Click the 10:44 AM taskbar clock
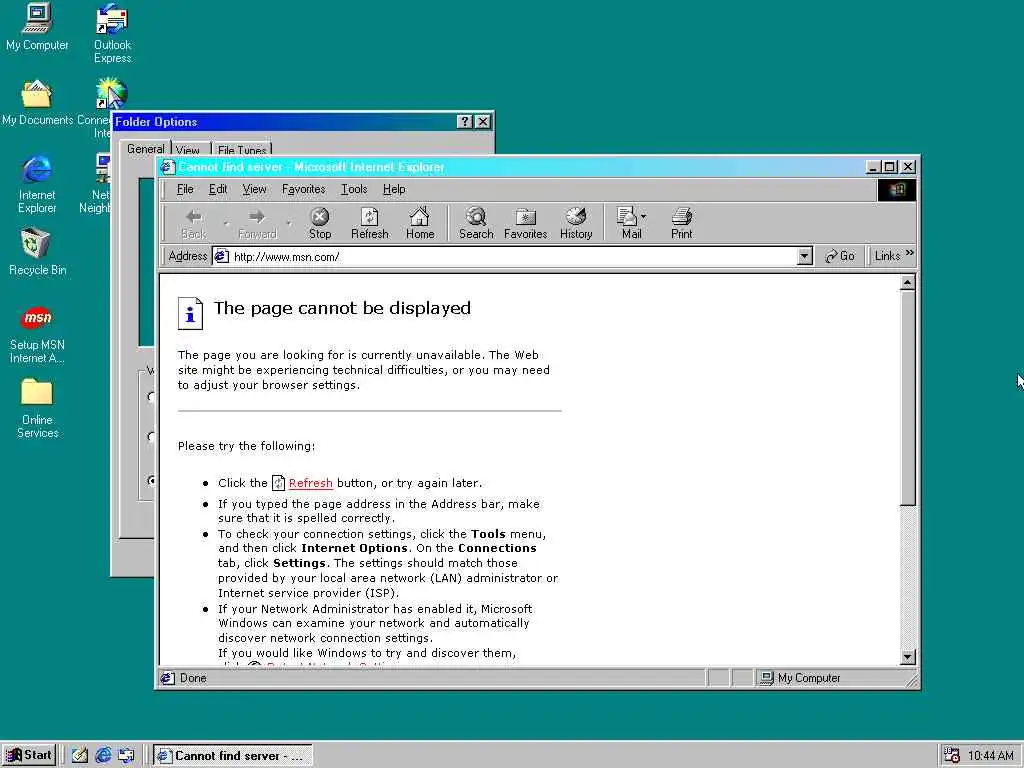This screenshot has height=768, width=1024. tap(991, 756)
